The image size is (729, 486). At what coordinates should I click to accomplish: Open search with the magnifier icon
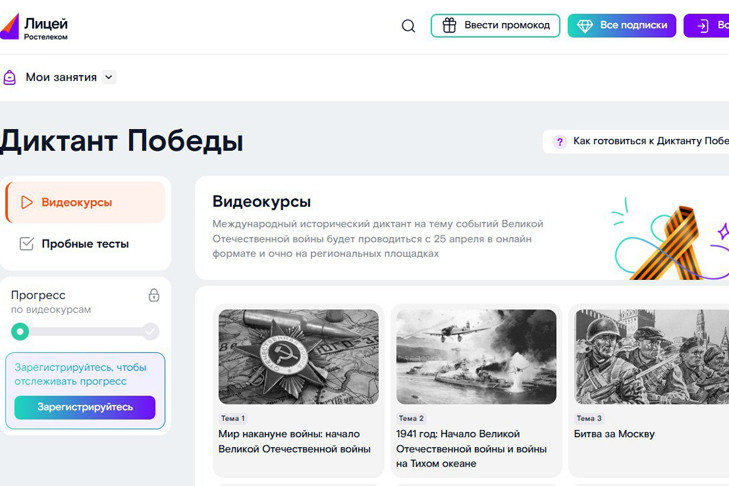(x=408, y=26)
